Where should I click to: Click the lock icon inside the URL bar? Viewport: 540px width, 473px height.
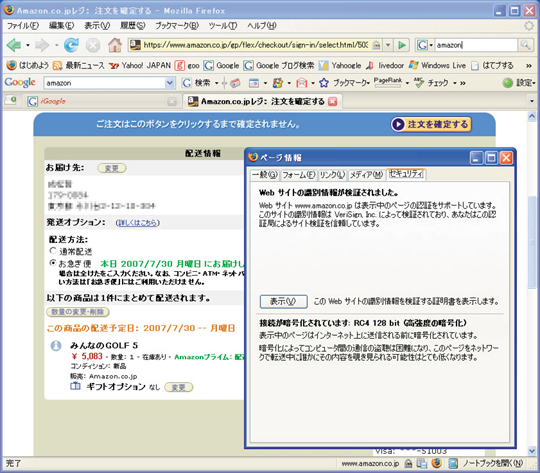coord(376,45)
